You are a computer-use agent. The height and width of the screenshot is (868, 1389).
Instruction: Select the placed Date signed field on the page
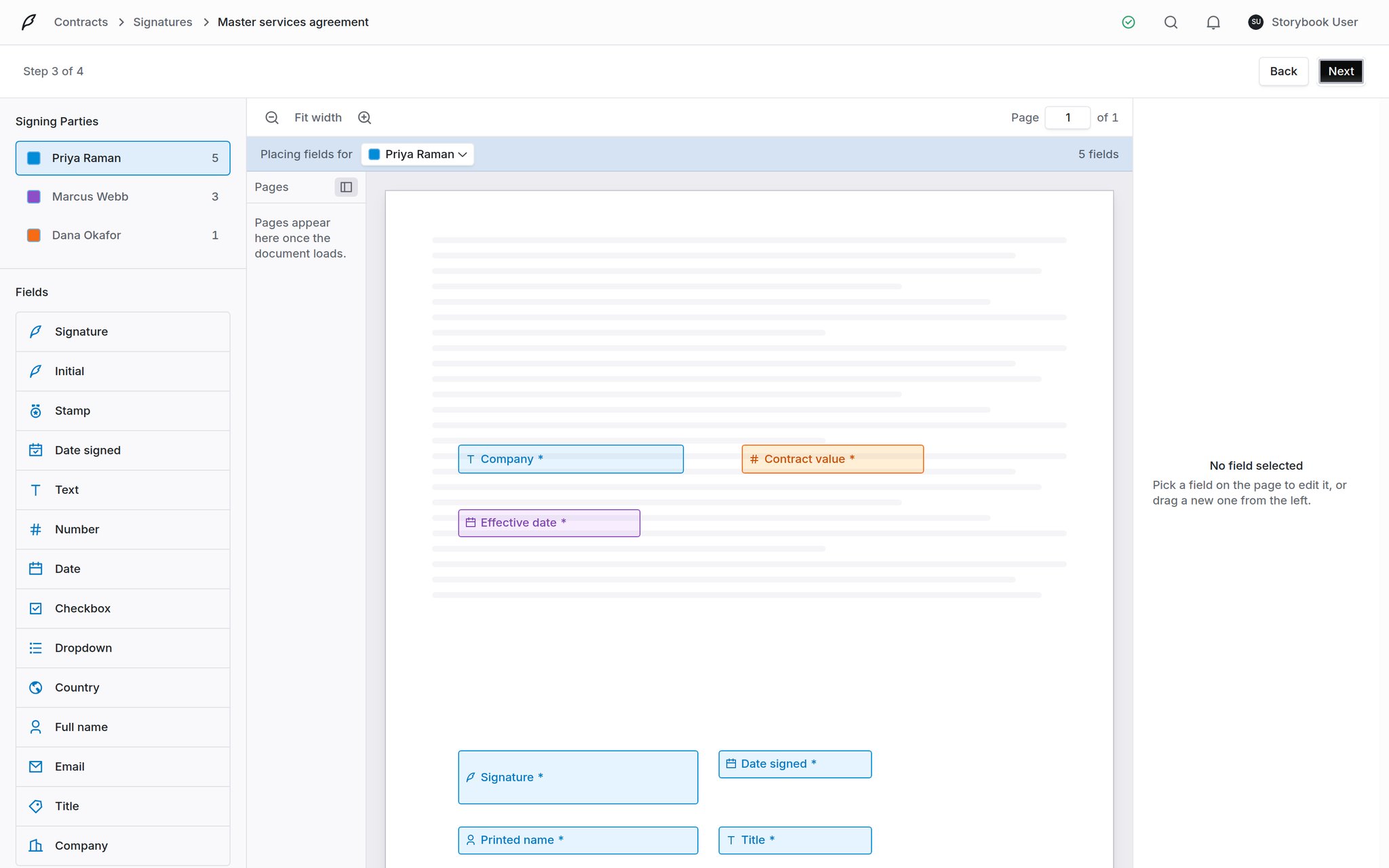click(x=795, y=764)
